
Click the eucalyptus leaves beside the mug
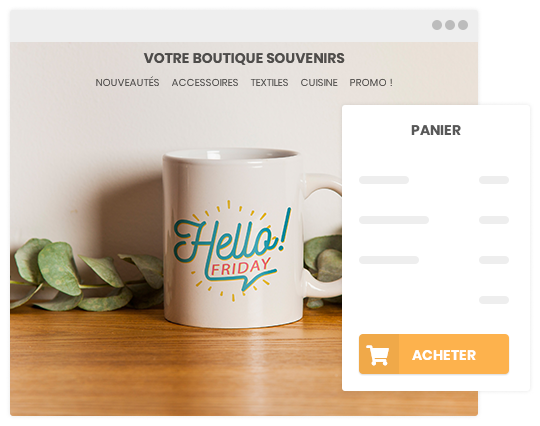pyautogui.click(x=86, y=276)
